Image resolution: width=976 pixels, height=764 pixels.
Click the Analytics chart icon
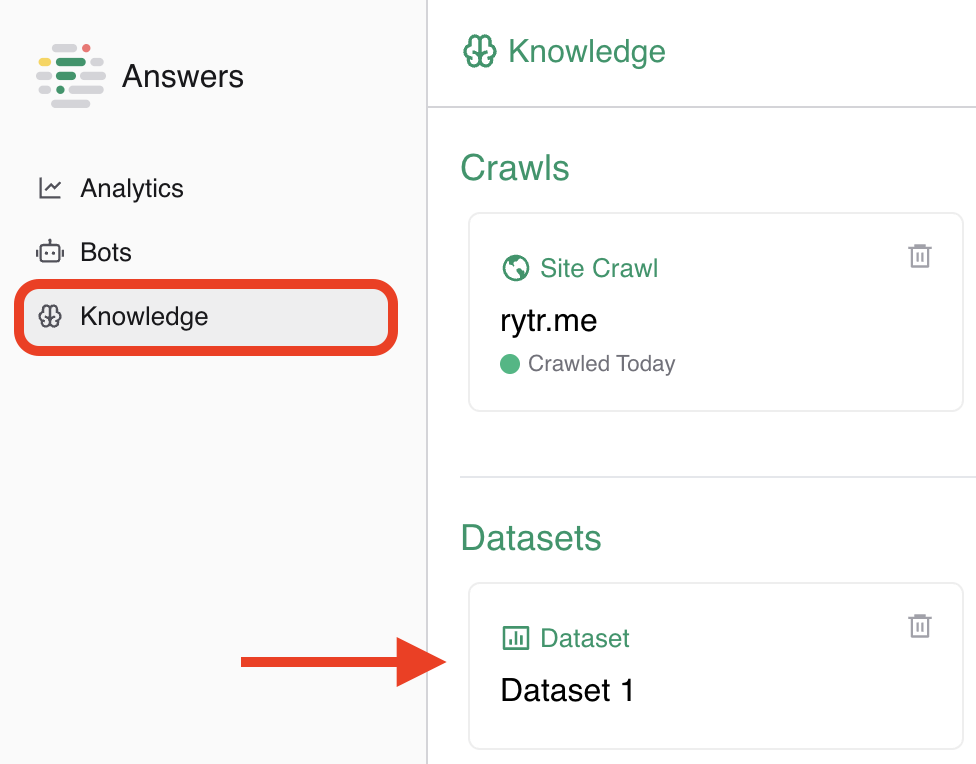click(50, 188)
